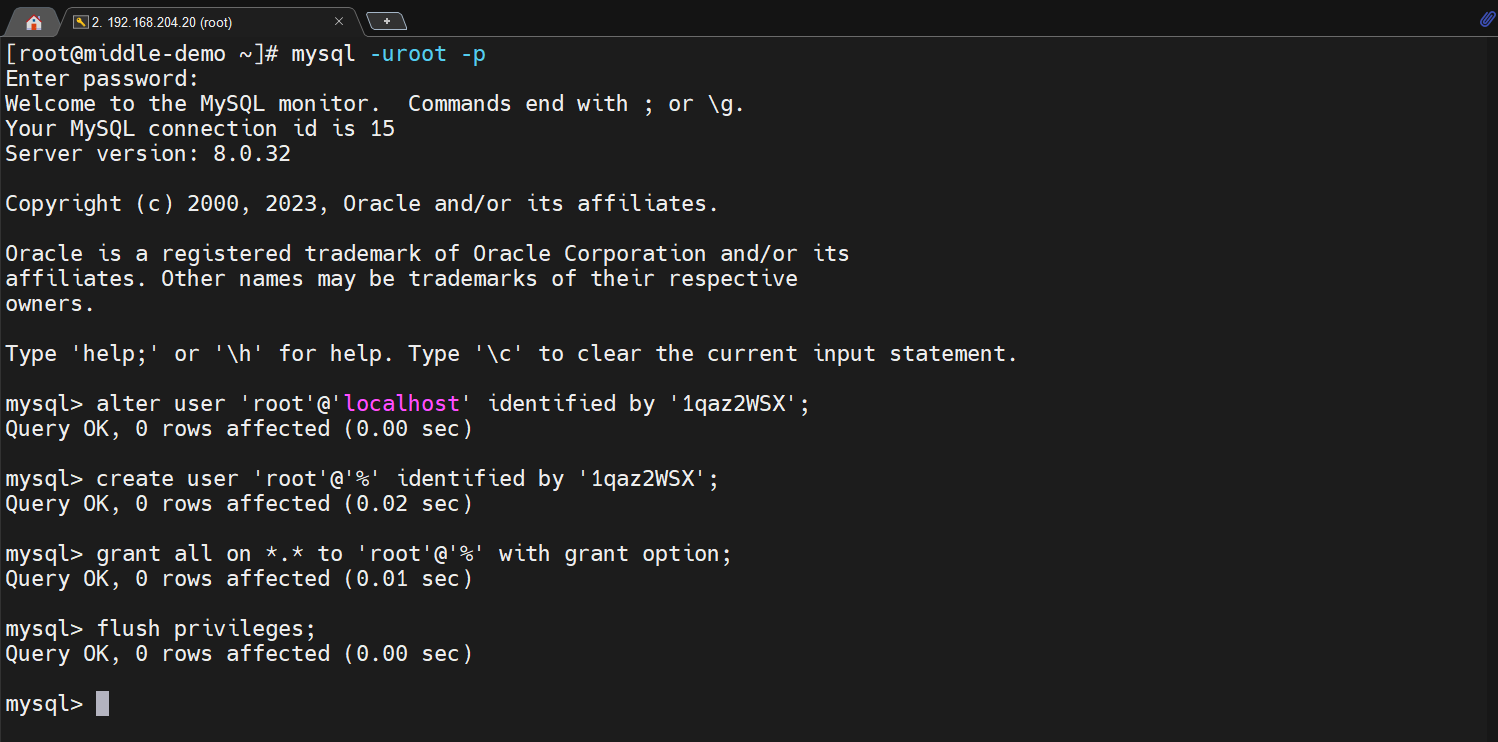The image size is (1498, 742).
Task: Click the terminal cursor at last mysql prompt
Action: [x=102, y=704]
